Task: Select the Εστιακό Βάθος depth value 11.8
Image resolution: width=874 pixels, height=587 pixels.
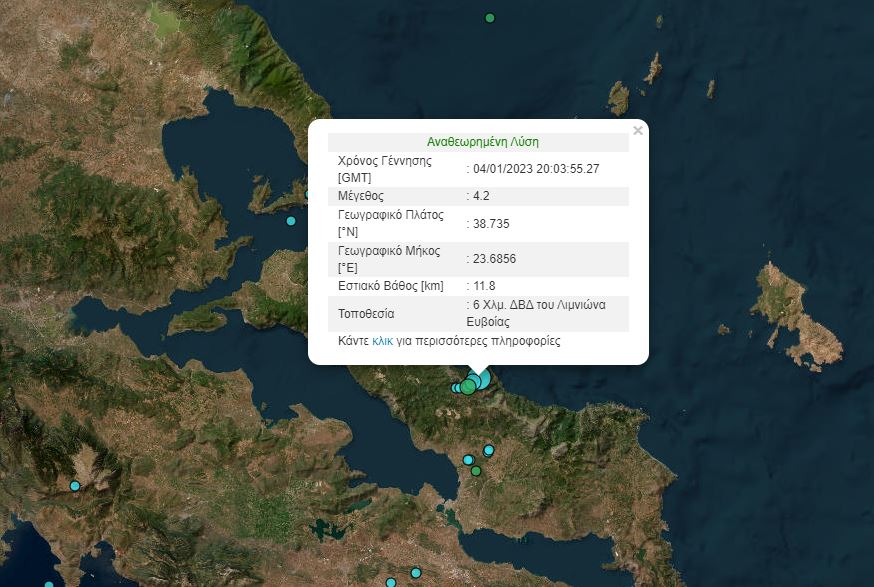Action: click(x=478, y=284)
